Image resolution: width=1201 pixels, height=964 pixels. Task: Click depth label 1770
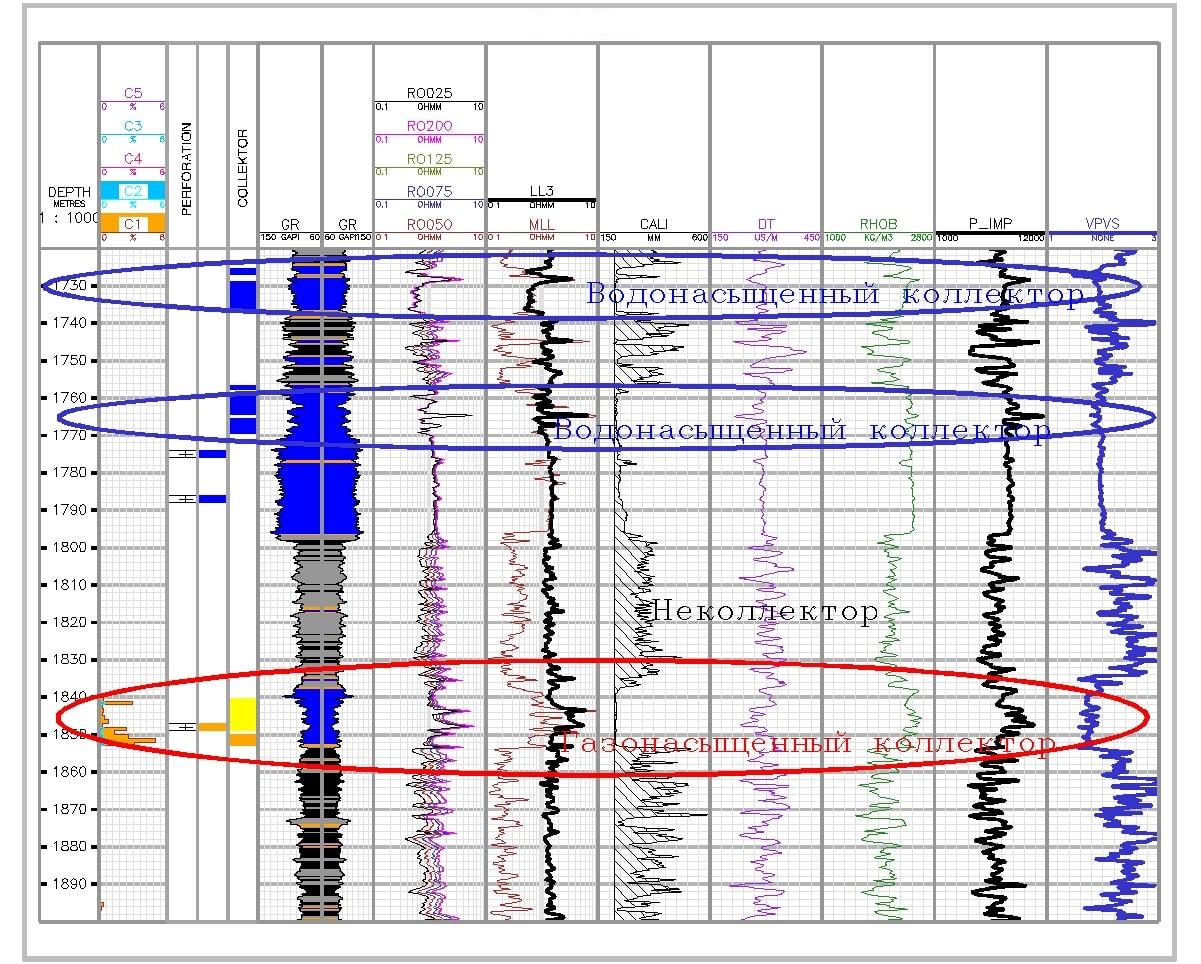tap(70, 435)
